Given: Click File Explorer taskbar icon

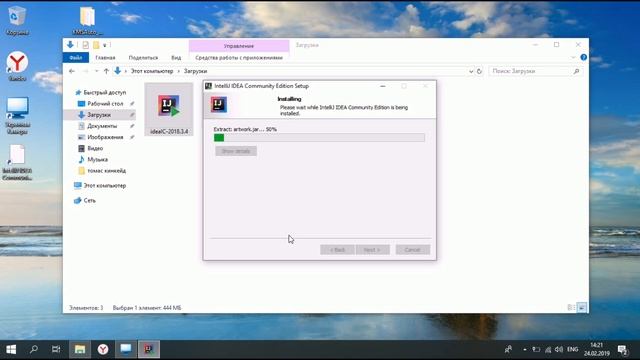Looking at the screenshot, I should coord(80,349).
